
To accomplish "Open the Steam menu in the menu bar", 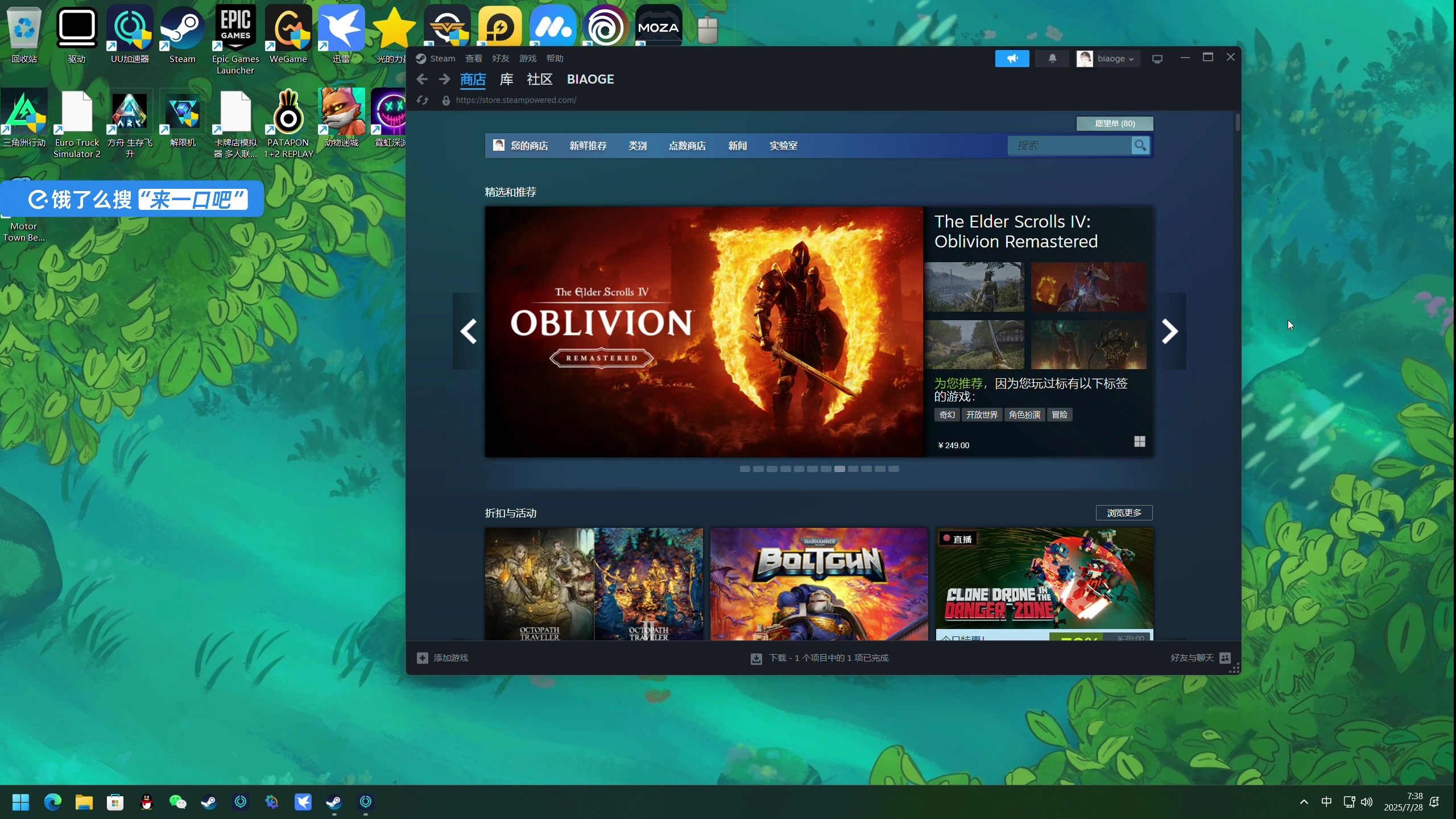I will (x=442, y=59).
